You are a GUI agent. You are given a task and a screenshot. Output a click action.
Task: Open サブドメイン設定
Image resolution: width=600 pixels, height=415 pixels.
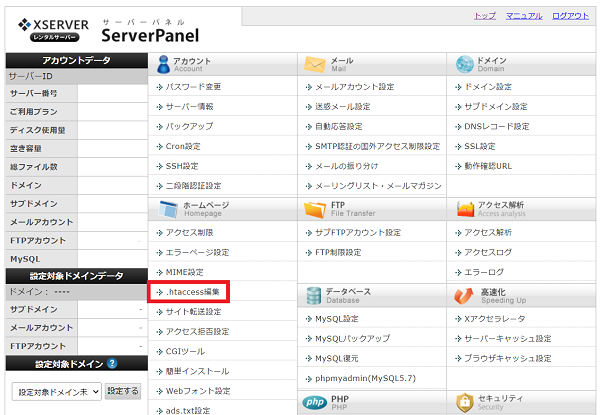point(496,107)
